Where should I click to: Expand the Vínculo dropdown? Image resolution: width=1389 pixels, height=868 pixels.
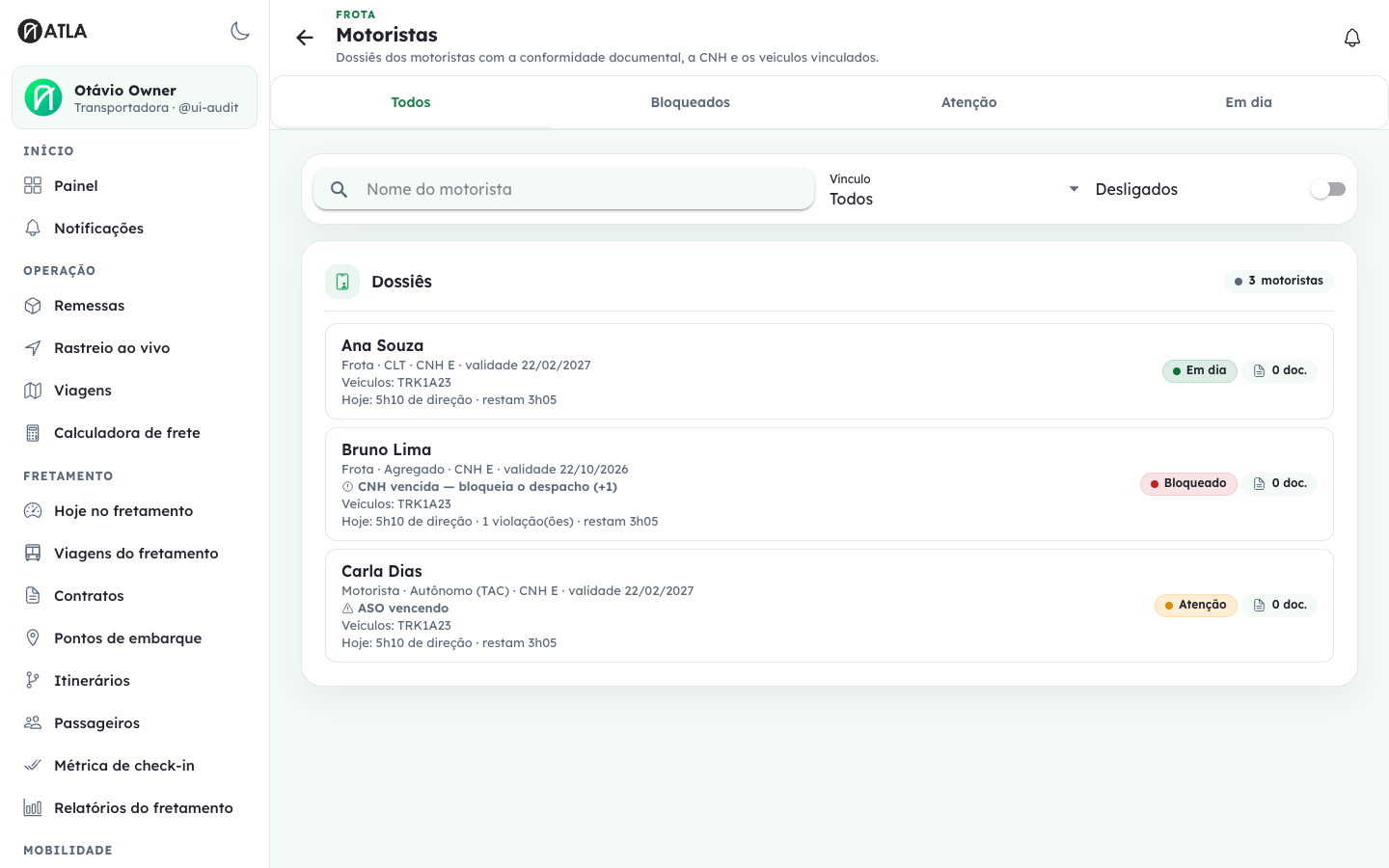tap(955, 190)
